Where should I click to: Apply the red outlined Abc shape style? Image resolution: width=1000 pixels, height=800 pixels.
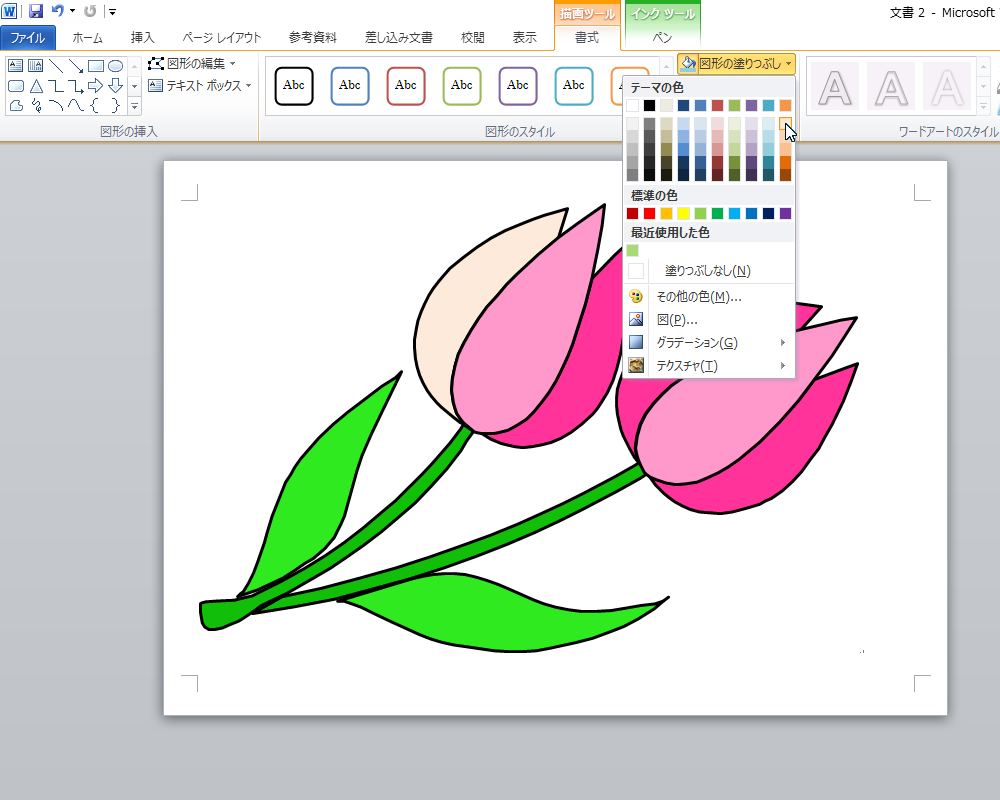(405, 86)
